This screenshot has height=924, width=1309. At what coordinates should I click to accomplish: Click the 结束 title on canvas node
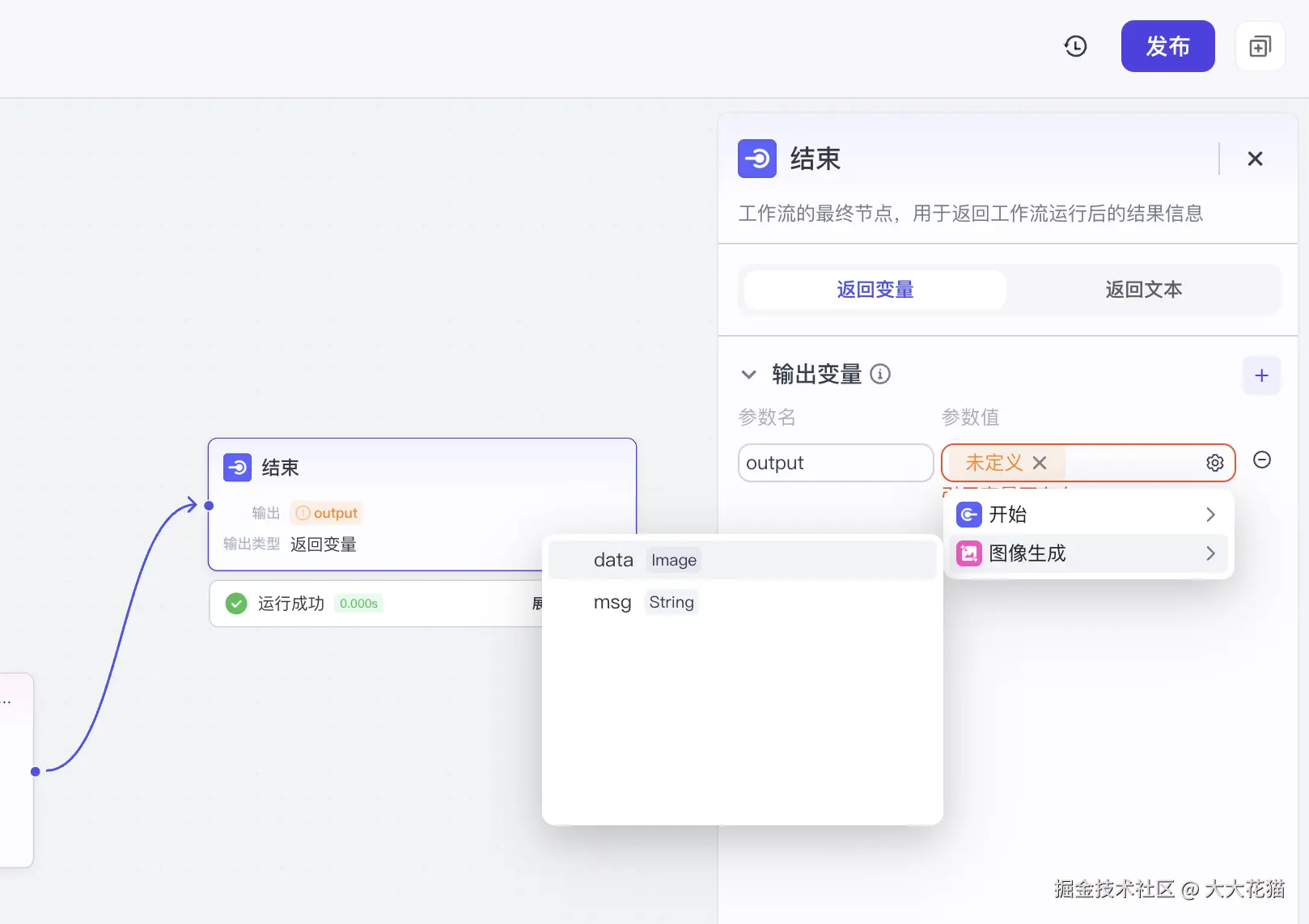pos(280,468)
